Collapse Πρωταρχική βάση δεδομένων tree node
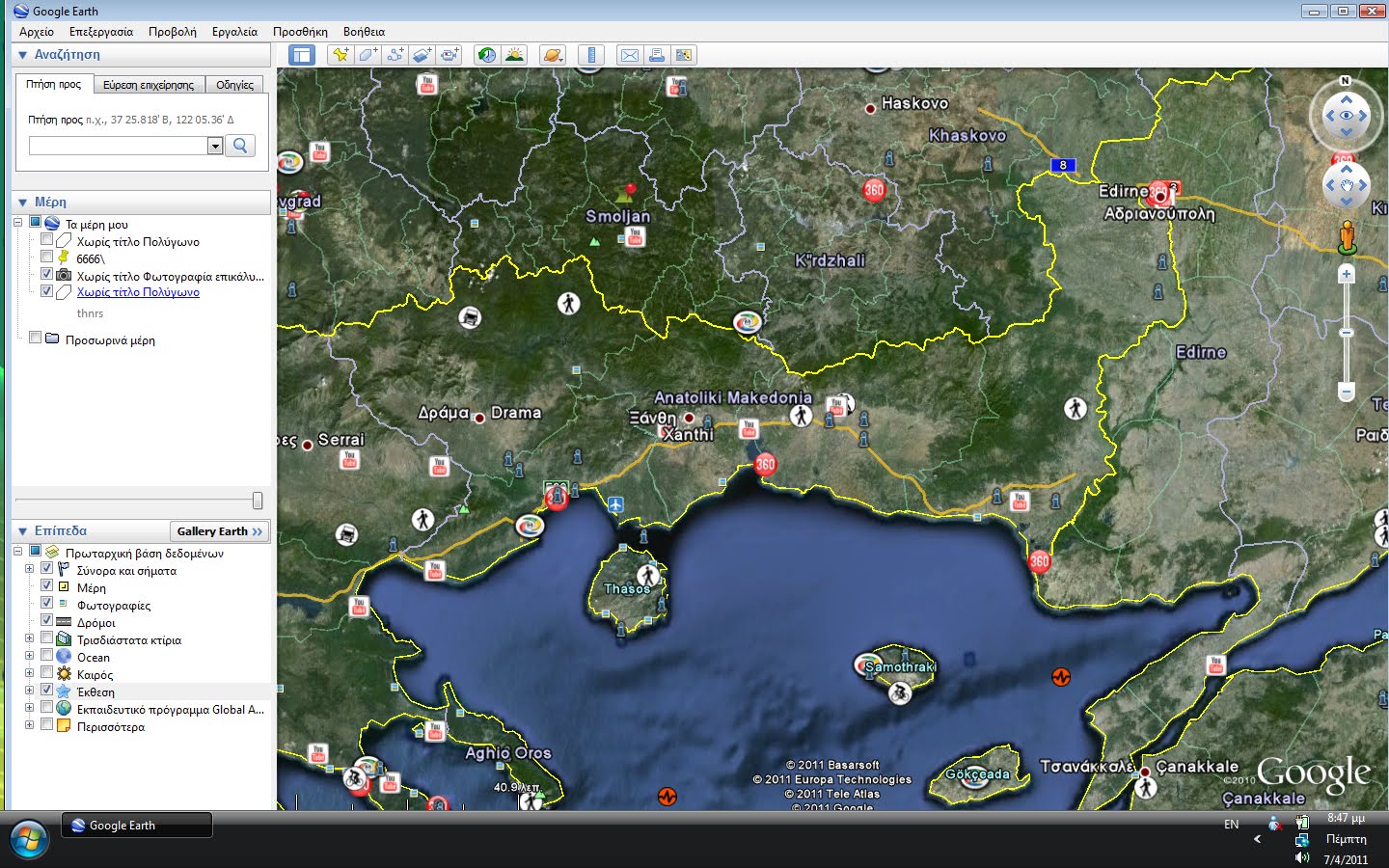 18,552
